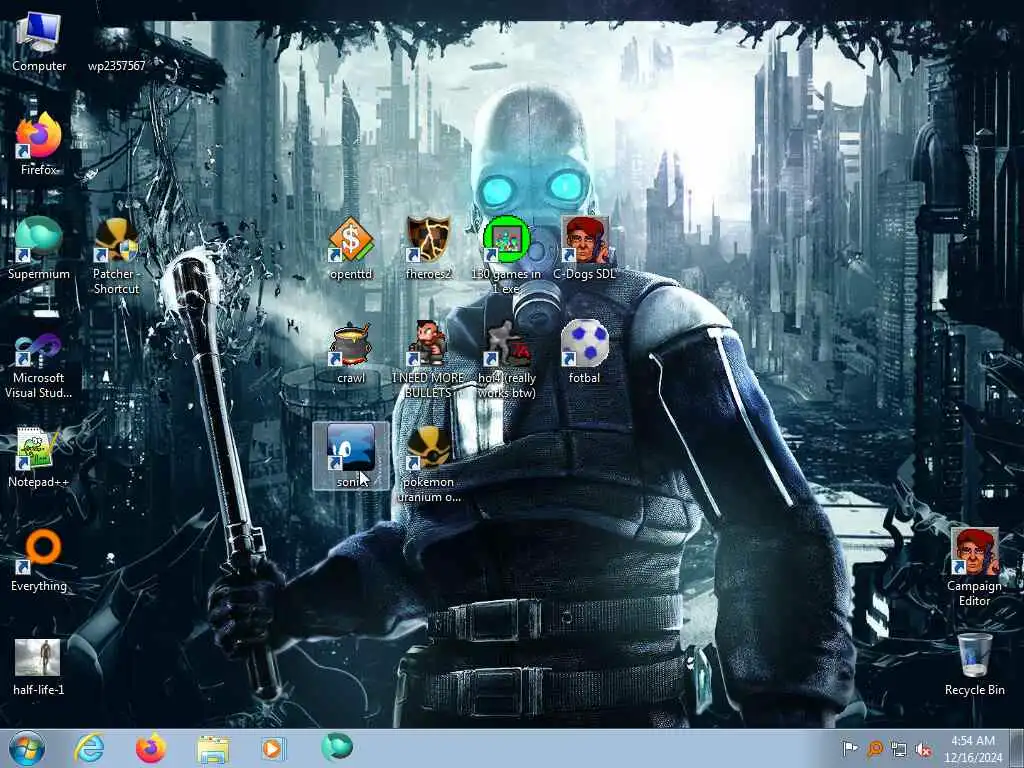The height and width of the screenshot is (768, 1024).
Task: Open the Recycle Bin
Action: (974, 665)
